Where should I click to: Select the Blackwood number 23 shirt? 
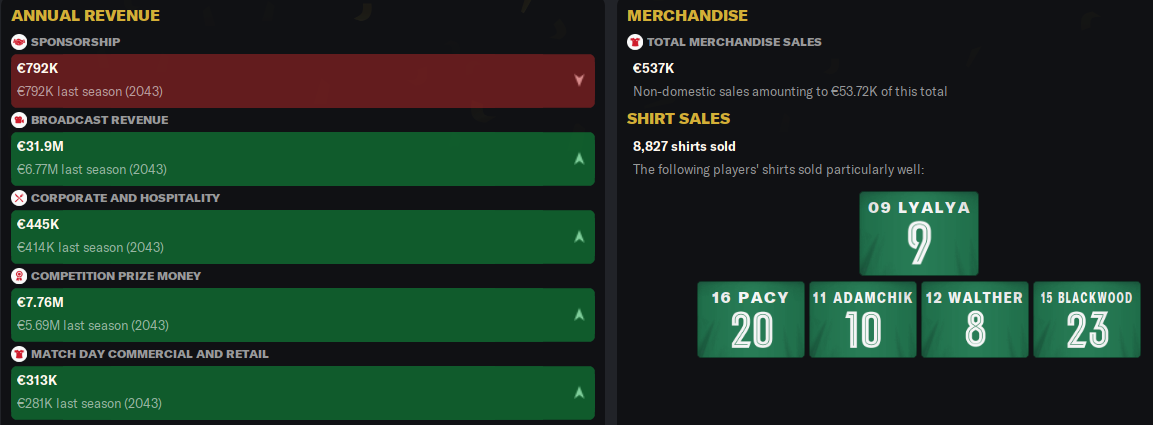(x=1086, y=319)
